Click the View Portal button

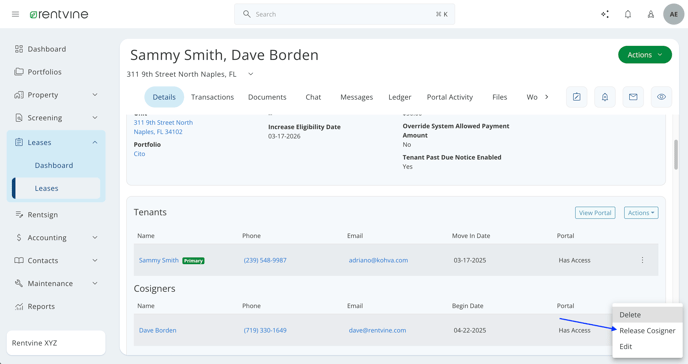coord(595,213)
